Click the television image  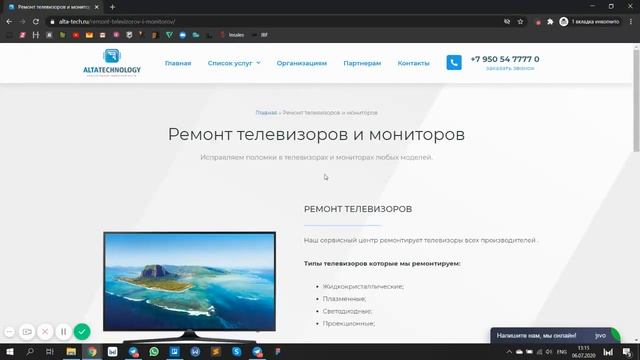coord(189,286)
